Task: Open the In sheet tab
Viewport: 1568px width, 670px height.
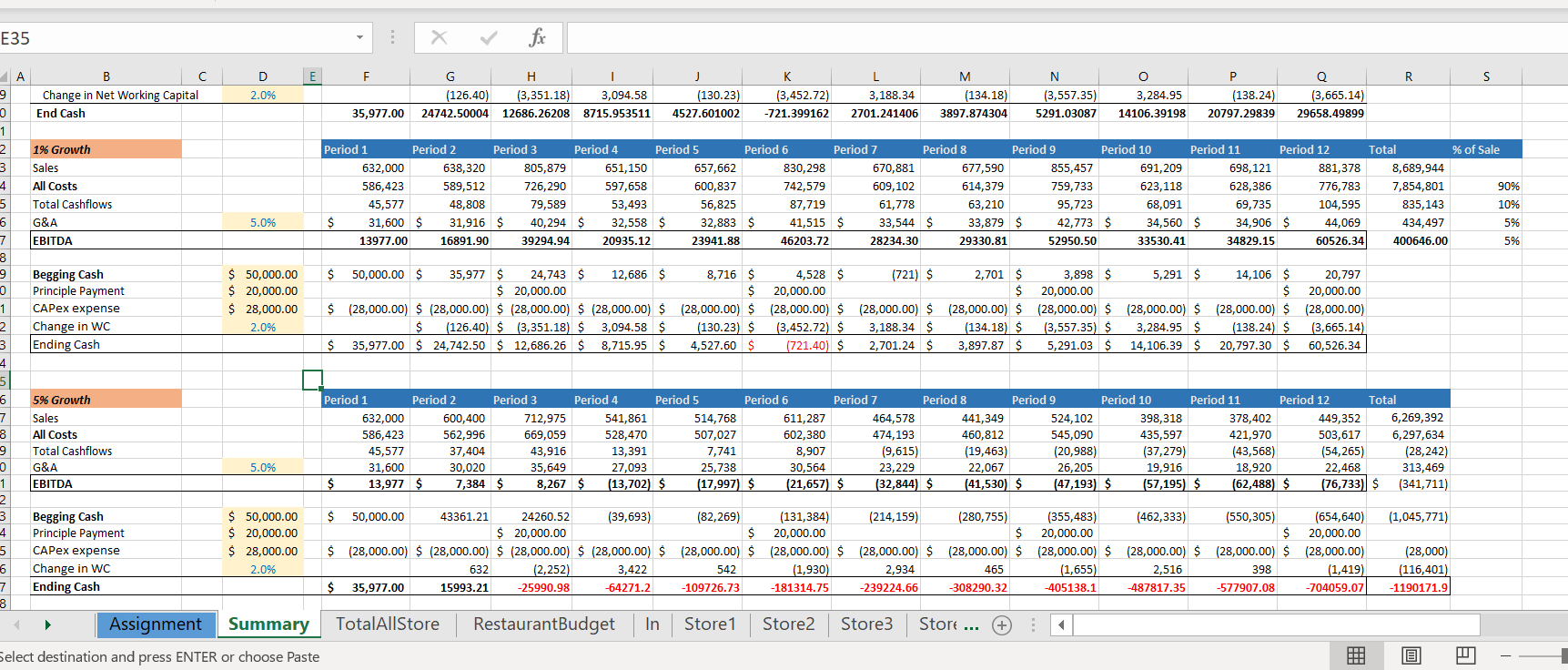Action: (x=652, y=624)
